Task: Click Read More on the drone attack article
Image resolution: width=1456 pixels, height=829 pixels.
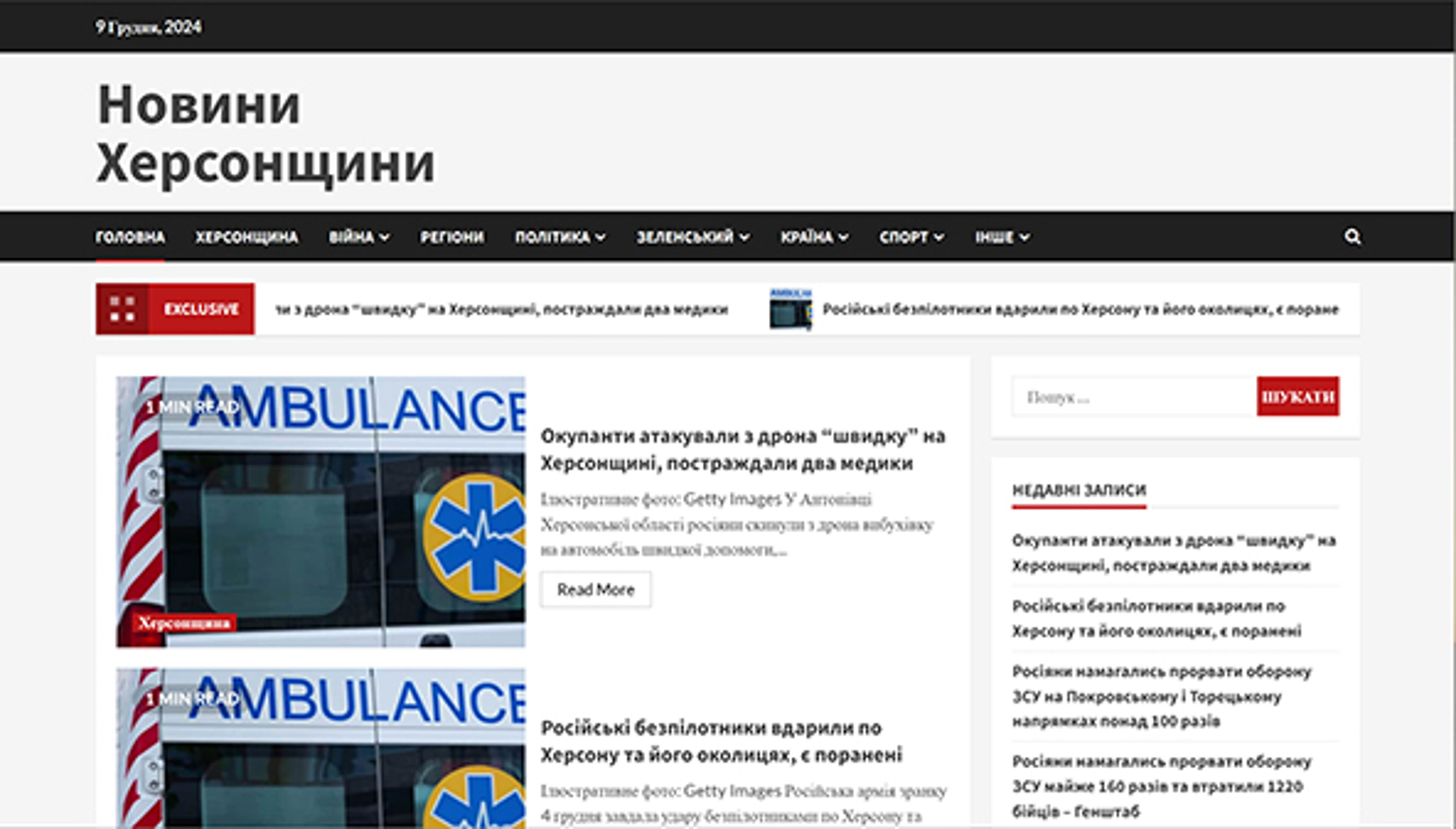Action: pos(595,589)
